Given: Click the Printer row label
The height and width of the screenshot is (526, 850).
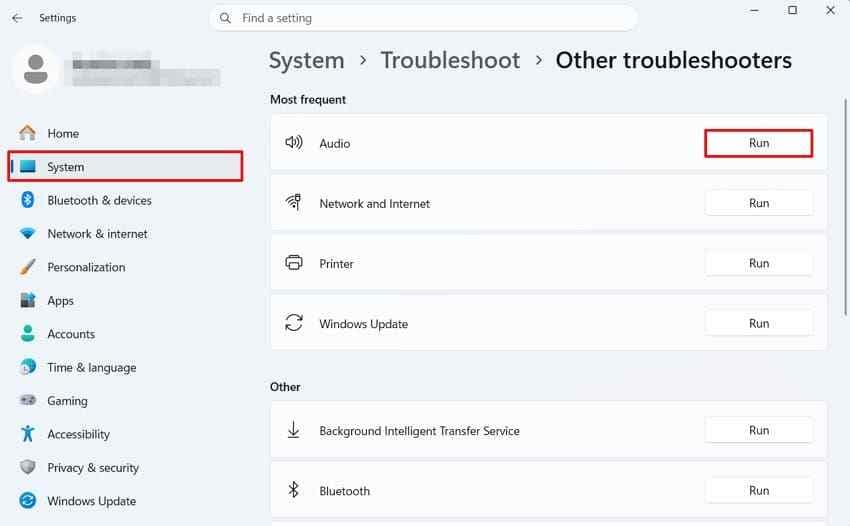Looking at the screenshot, I should click(336, 264).
